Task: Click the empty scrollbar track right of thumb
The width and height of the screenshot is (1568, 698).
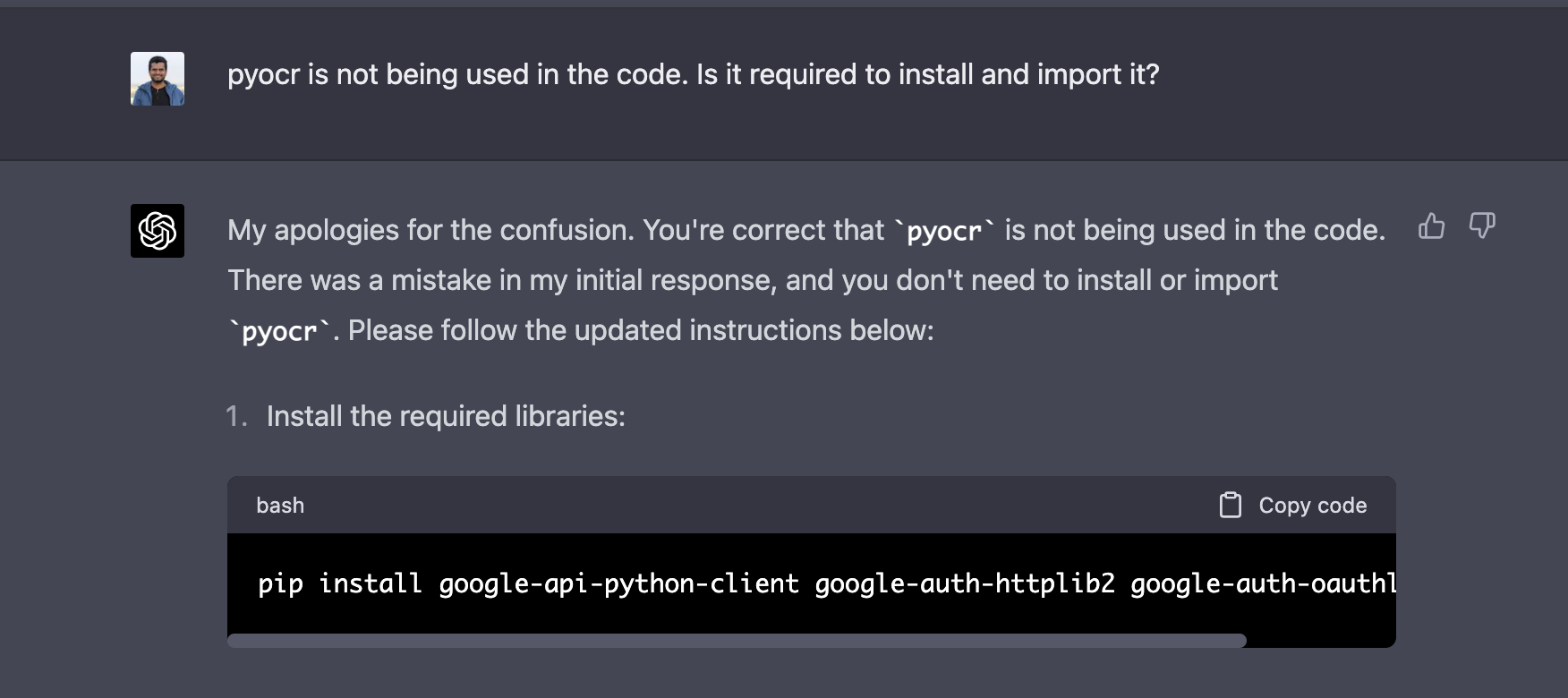Action: [x=1321, y=641]
